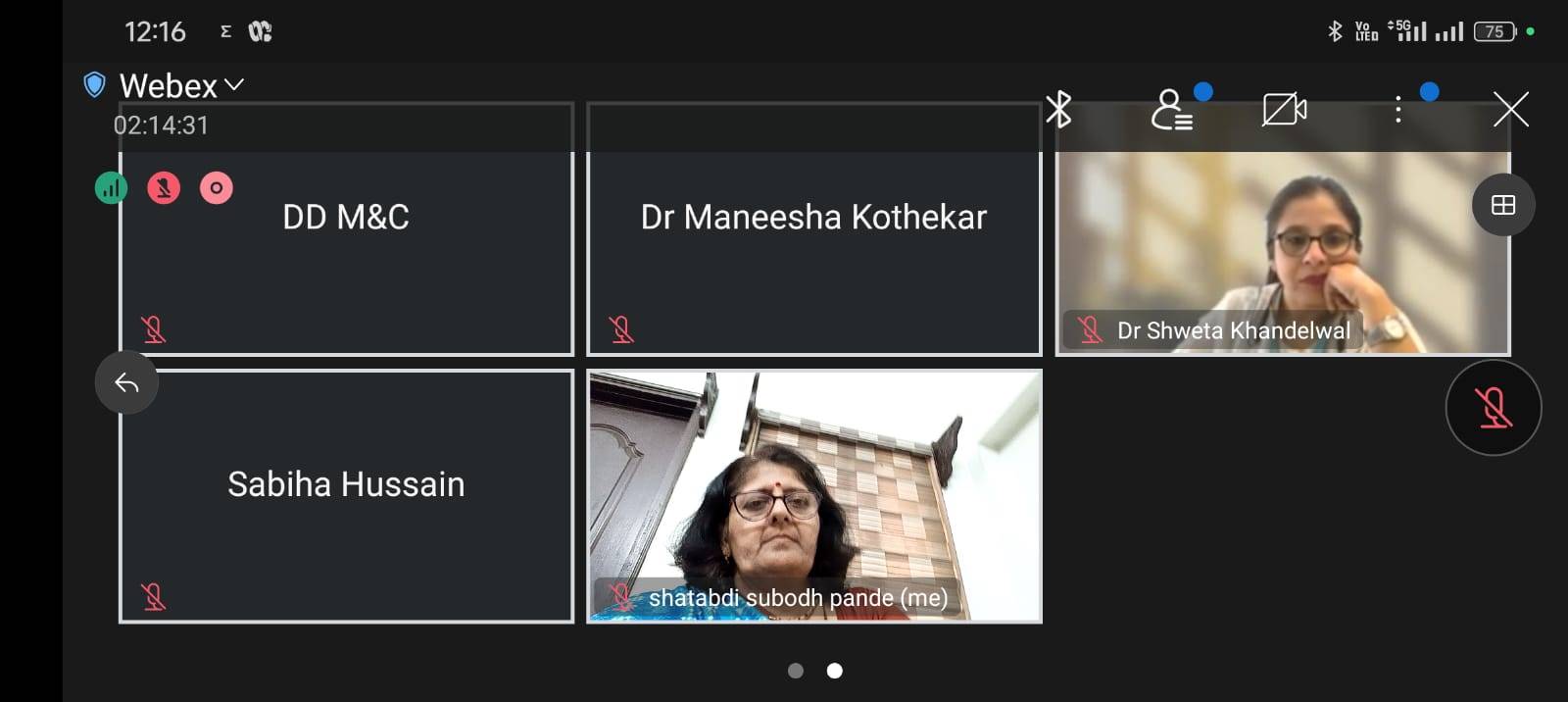Select Dr Shweta Khandelwal's video tile
This screenshot has height=702, width=1568.
[1283, 229]
